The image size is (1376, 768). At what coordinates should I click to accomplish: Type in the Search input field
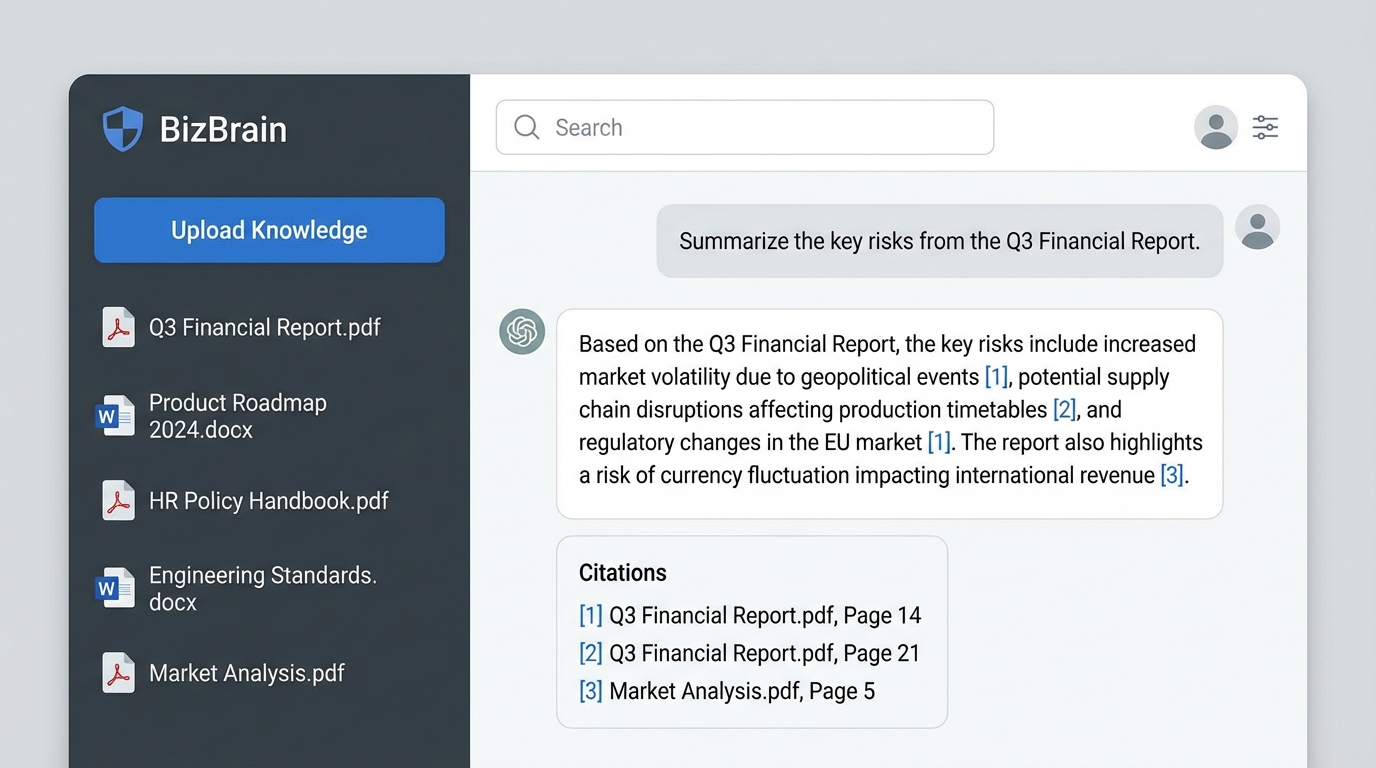coord(760,127)
